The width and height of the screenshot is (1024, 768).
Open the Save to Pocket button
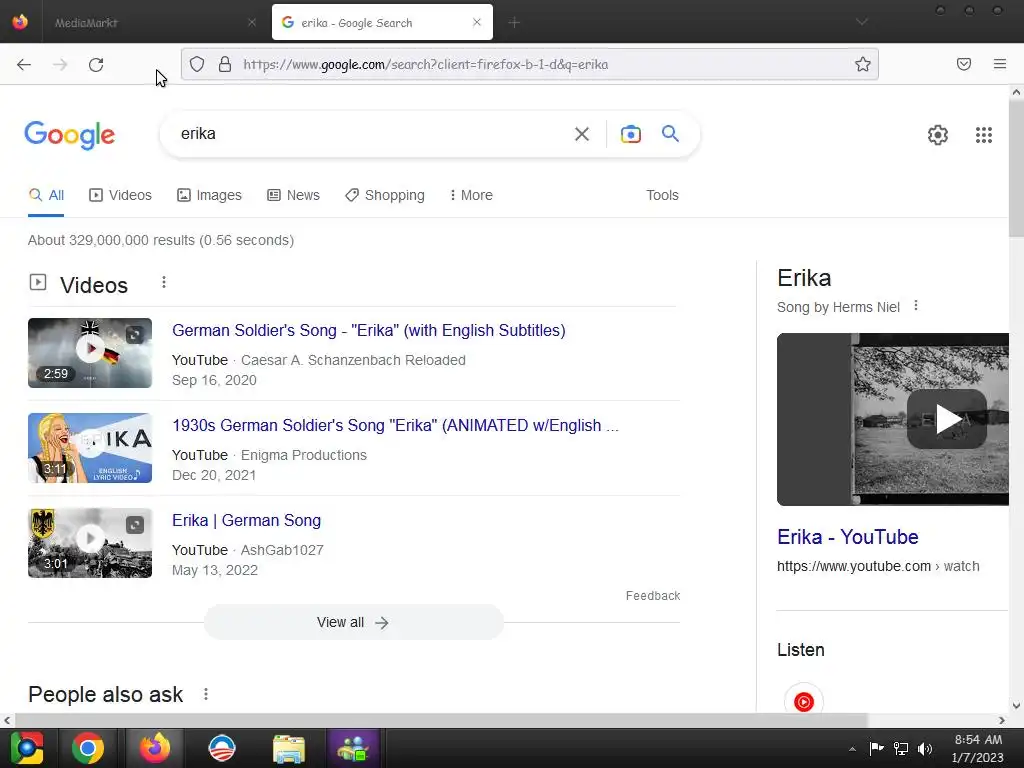point(964,64)
